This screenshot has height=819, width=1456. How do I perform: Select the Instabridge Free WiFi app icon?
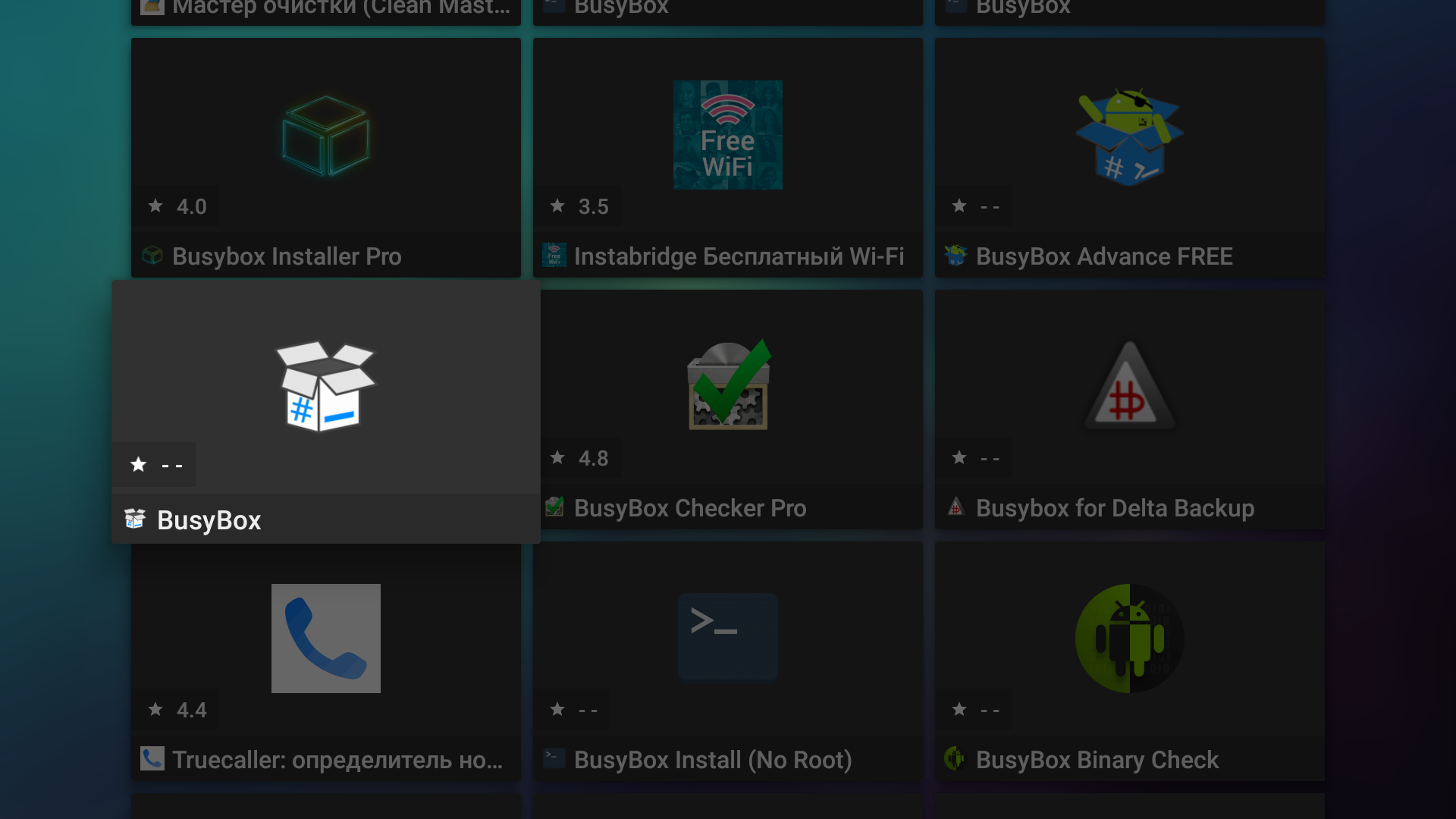pyautogui.click(x=728, y=135)
